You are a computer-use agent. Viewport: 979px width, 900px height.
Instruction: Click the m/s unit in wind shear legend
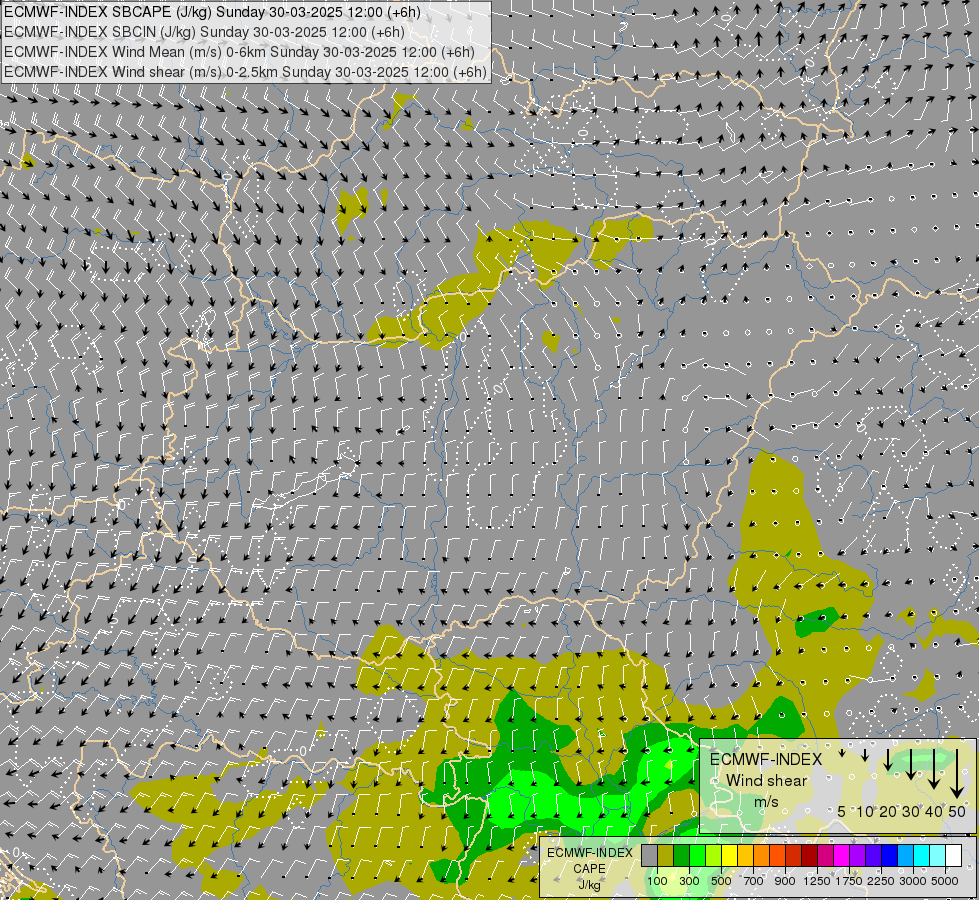[x=767, y=801]
